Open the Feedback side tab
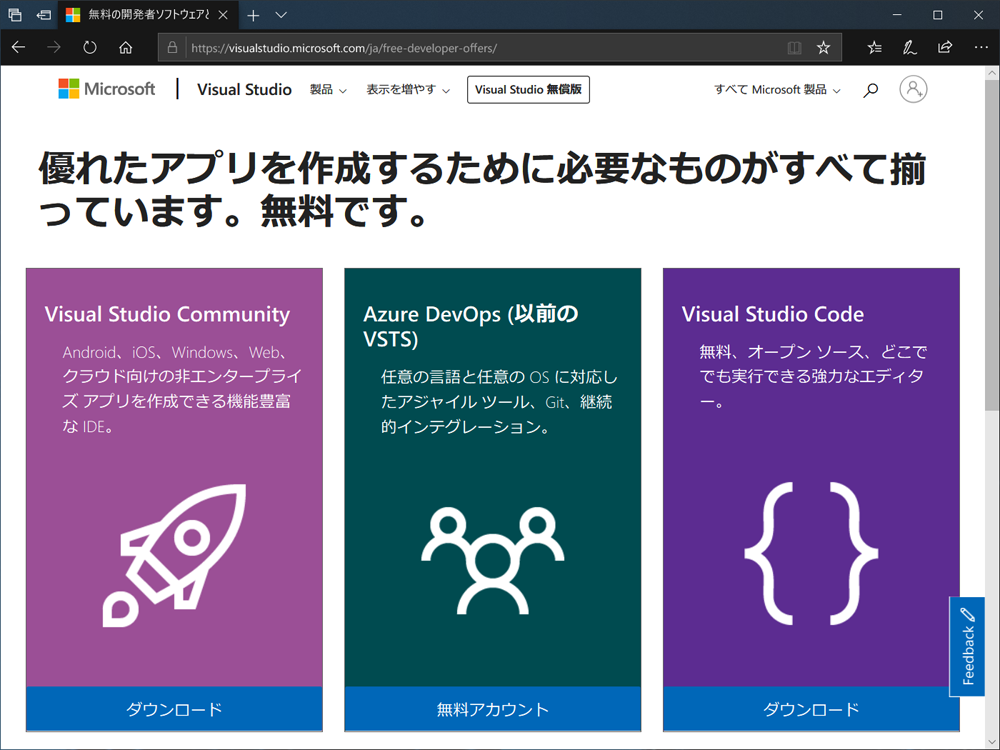The height and width of the screenshot is (750, 1000). [967, 647]
